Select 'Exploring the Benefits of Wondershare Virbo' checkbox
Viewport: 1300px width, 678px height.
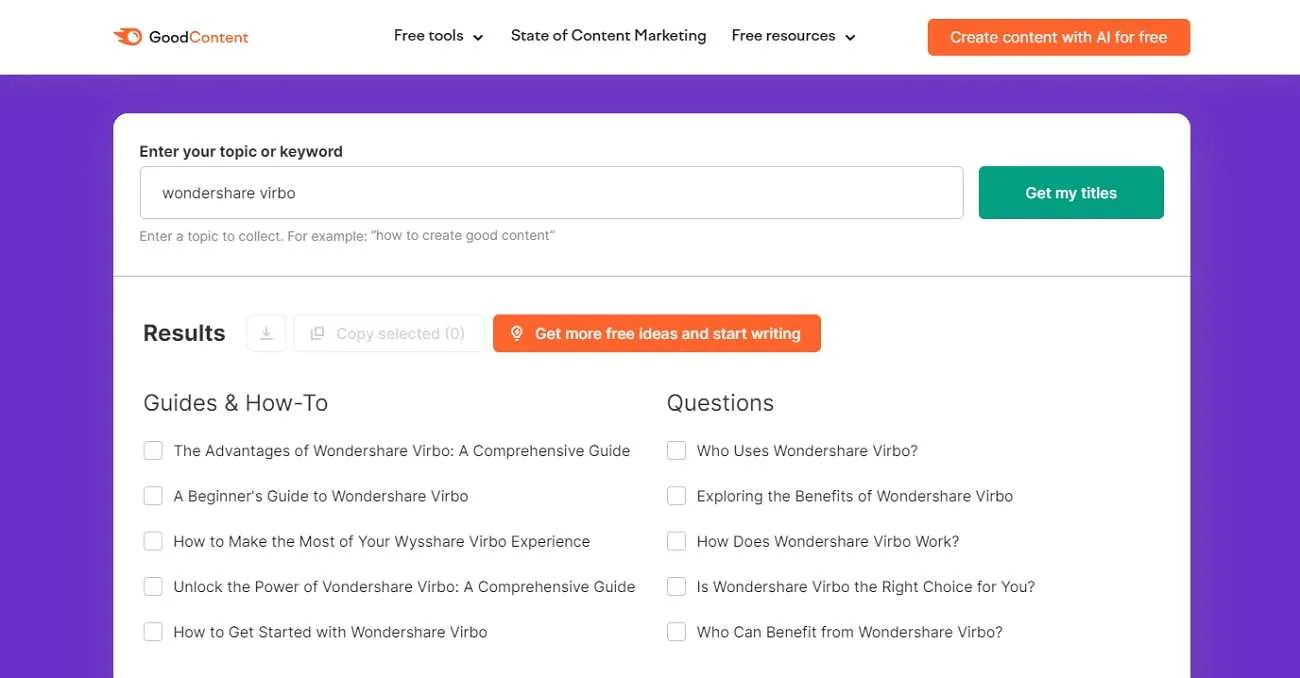[x=677, y=496]
